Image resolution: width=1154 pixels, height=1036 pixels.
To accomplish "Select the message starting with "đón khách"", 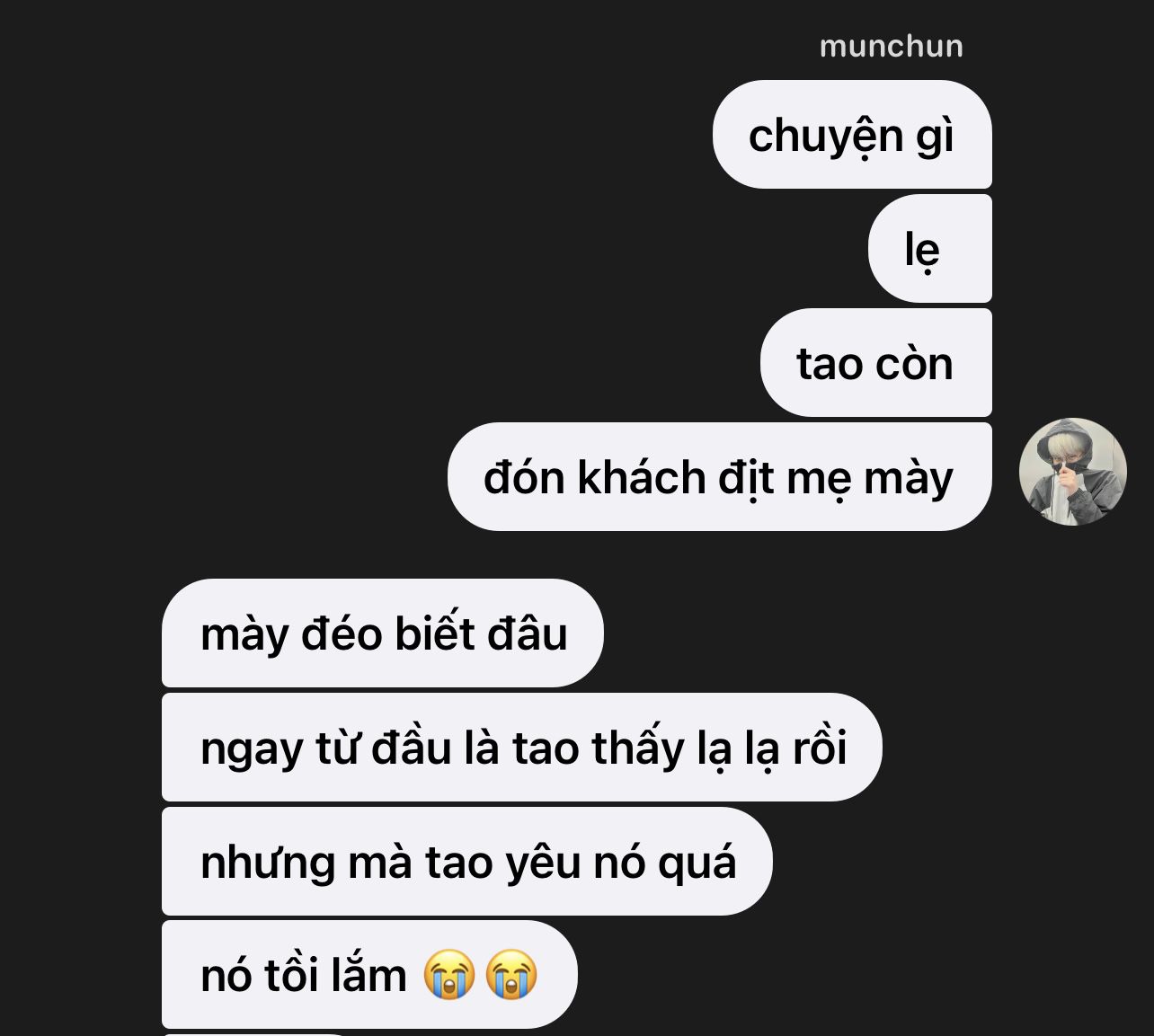I will [720, 477].
